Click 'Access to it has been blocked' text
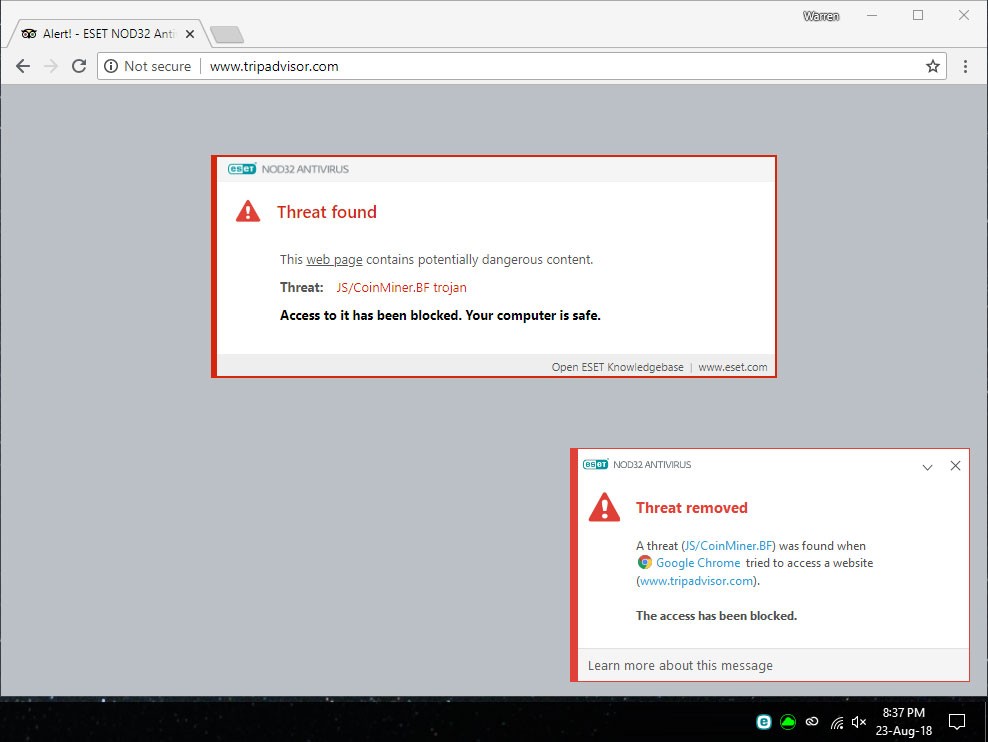 tap(372, 316)
